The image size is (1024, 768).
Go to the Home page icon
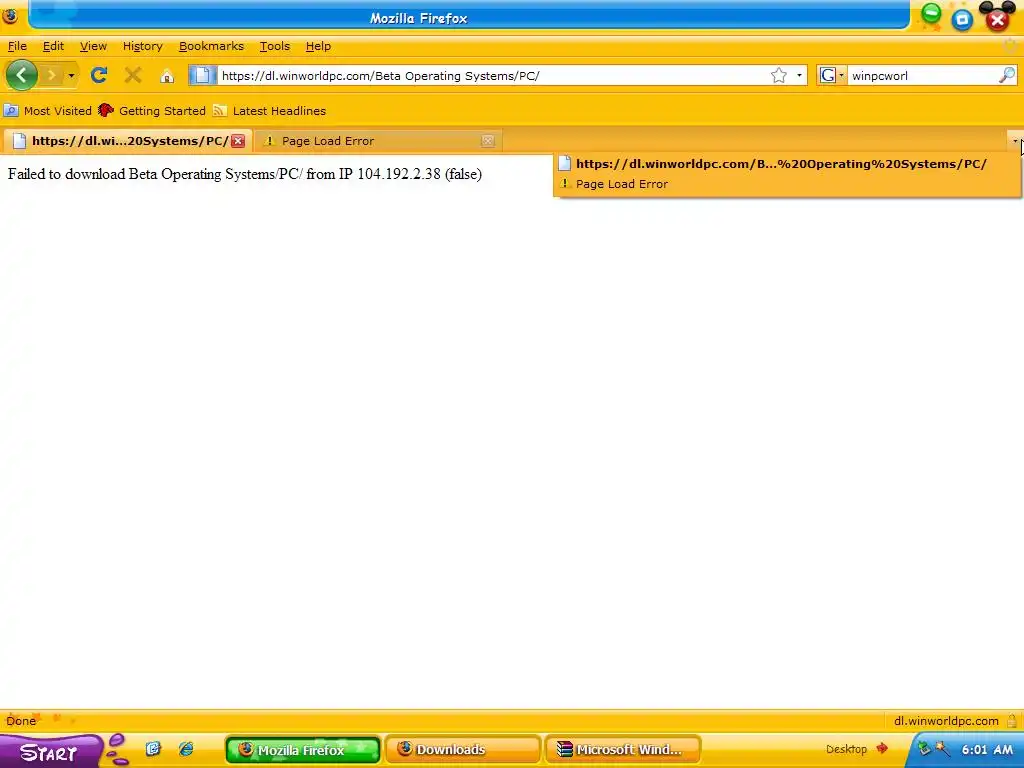point(167,76)
